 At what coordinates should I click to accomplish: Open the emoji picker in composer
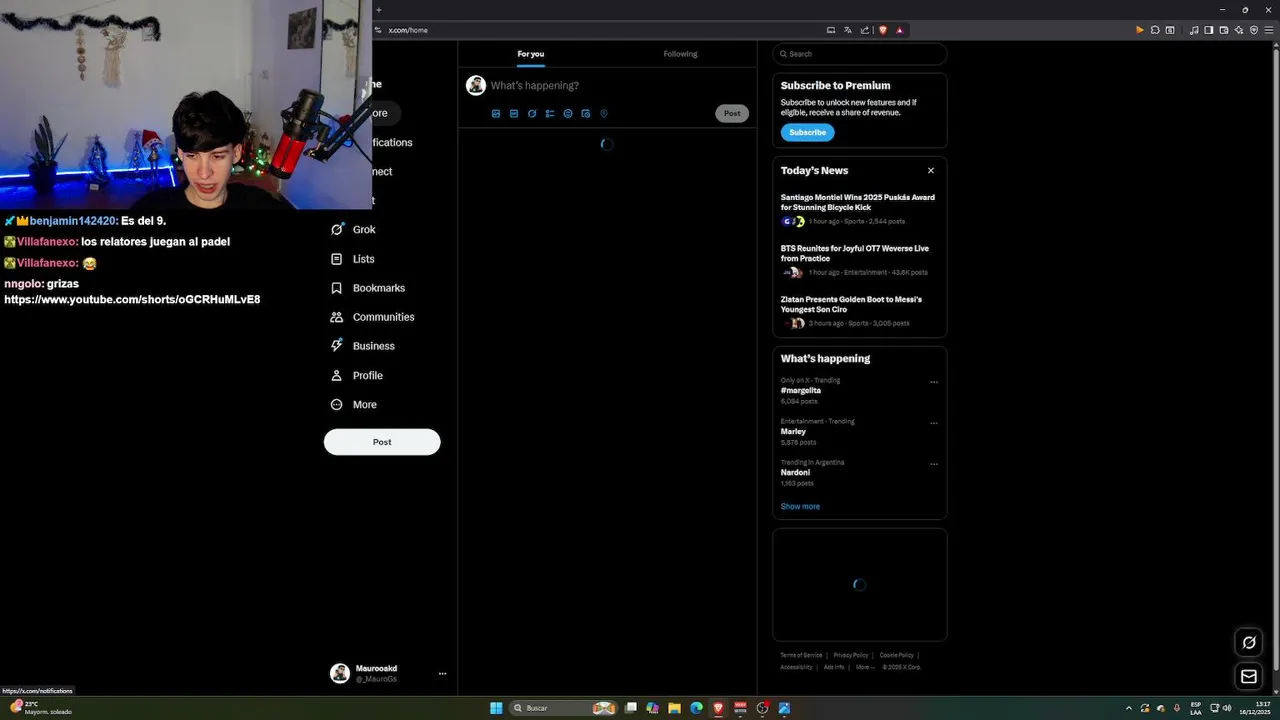pyautogui.click(x=568, y=114)
